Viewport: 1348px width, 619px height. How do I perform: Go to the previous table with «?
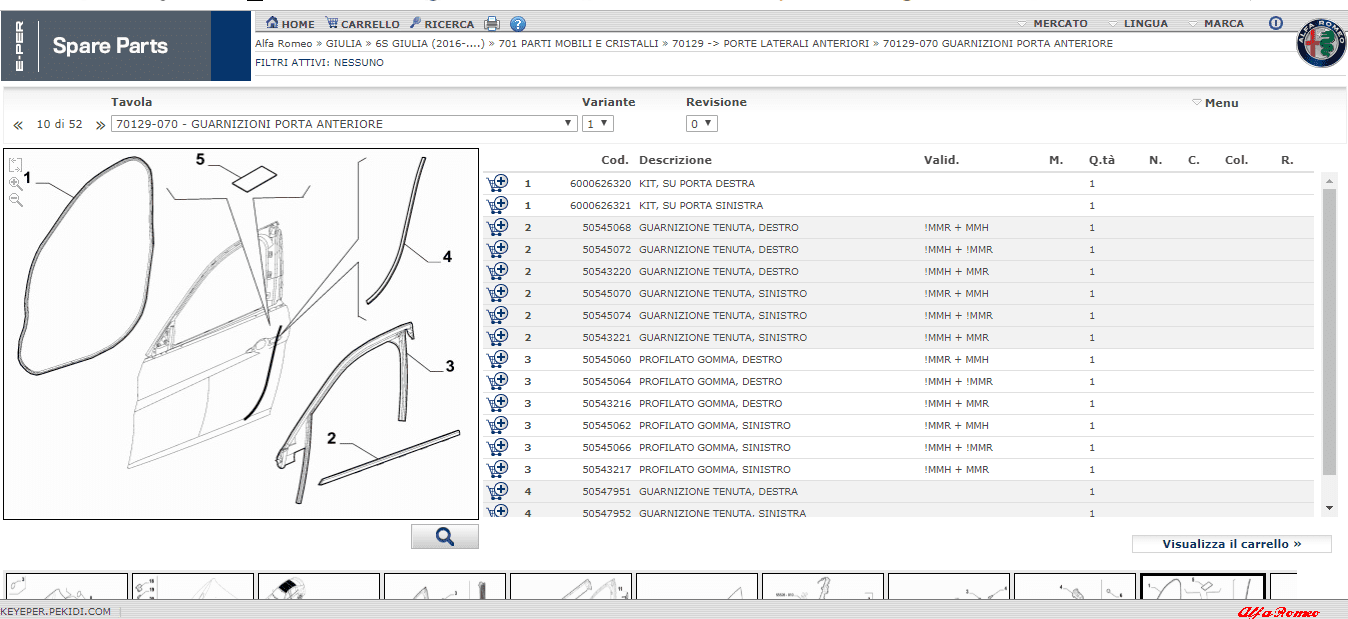18,125
